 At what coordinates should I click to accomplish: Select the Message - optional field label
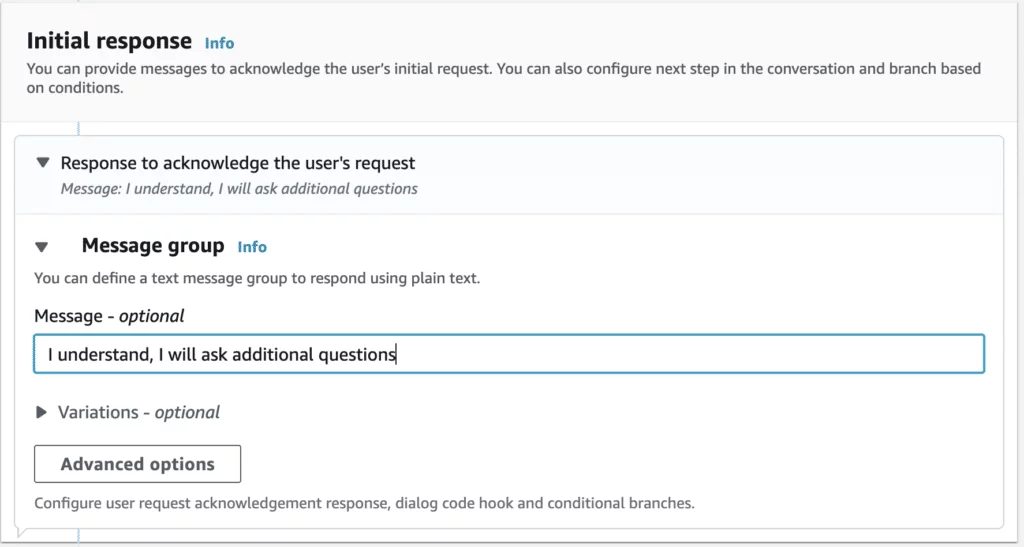point(109,316)
